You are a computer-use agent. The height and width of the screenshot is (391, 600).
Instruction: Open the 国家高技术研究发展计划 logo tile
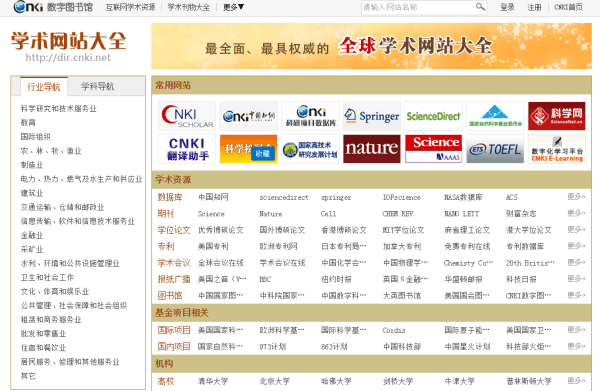tap(310, 149)
